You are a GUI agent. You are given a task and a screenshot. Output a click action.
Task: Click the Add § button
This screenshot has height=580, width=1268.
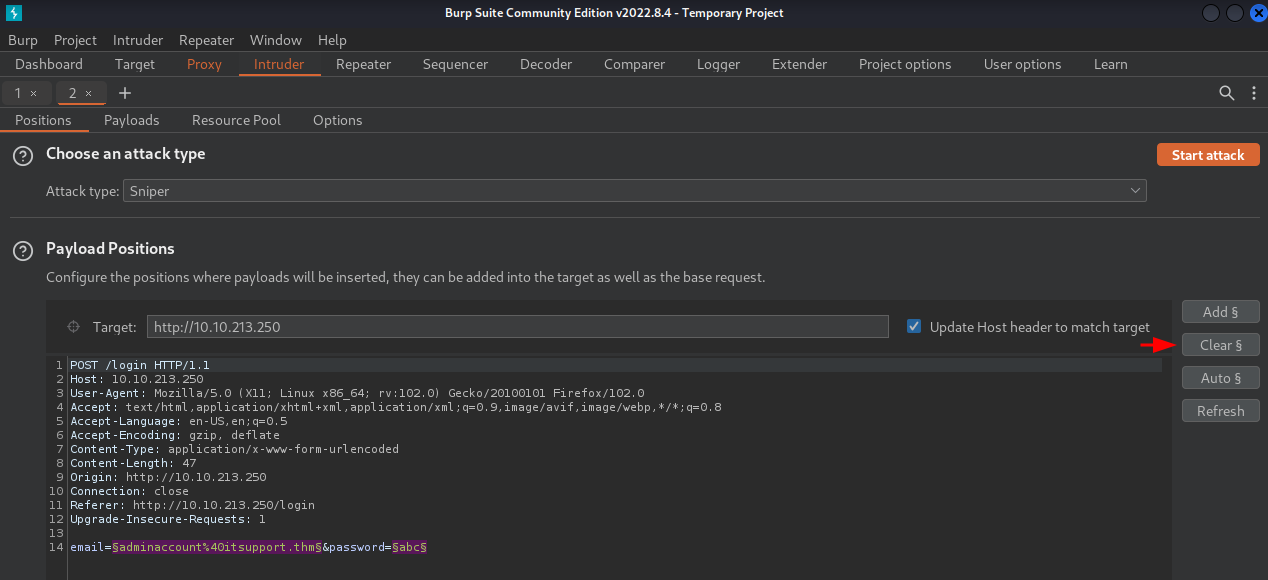pyautogui.click(x=1220, y=312)
